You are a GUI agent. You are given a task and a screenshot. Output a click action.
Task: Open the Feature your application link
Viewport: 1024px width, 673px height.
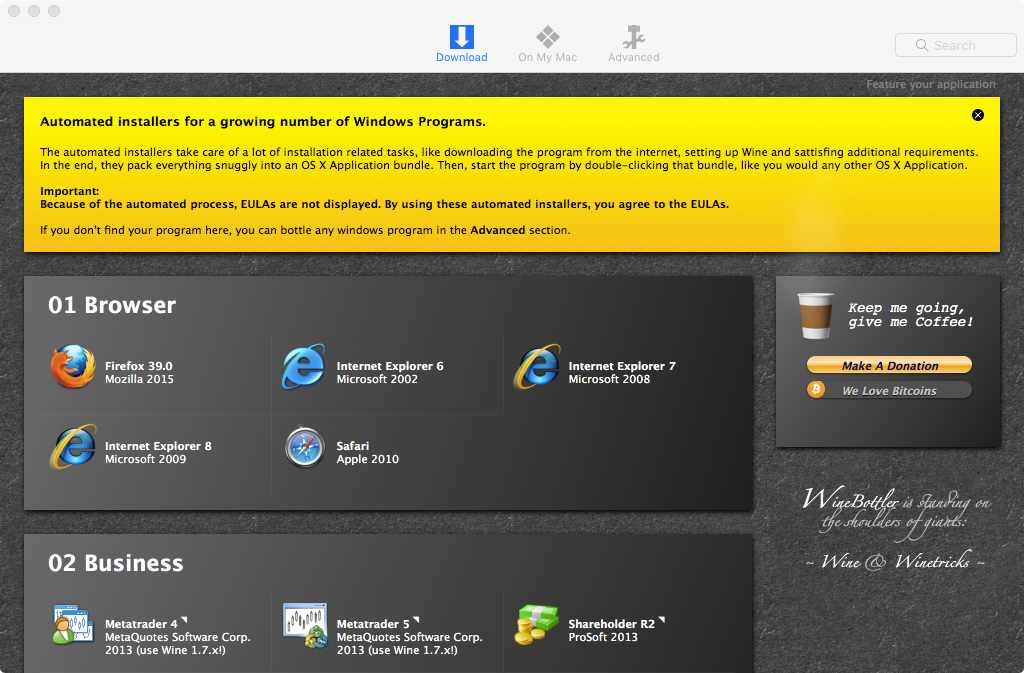point(931,84)
